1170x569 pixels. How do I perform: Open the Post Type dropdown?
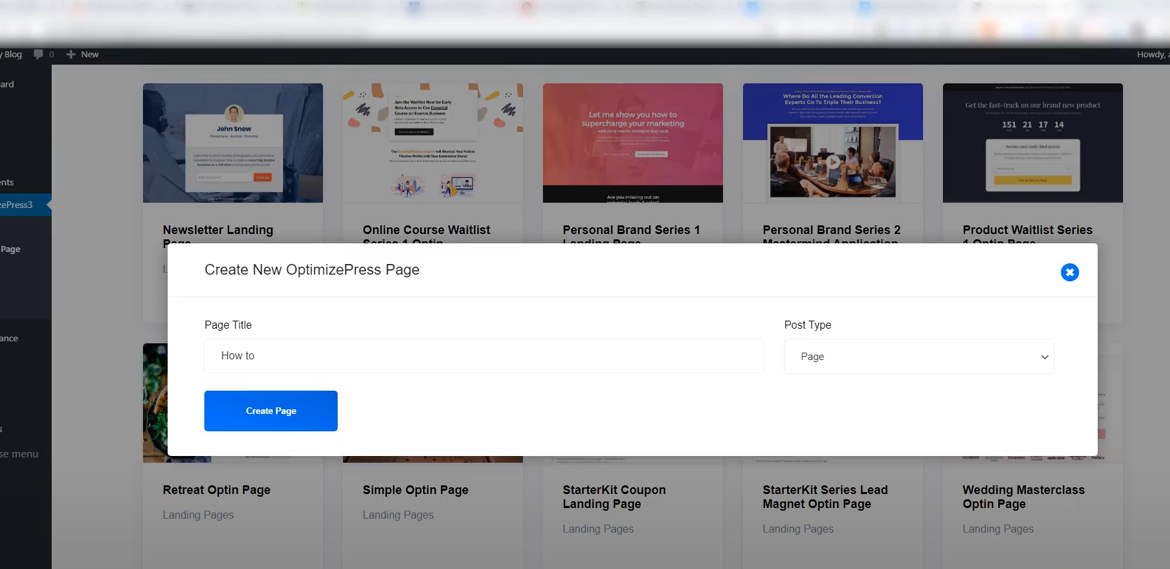point(919,356)
